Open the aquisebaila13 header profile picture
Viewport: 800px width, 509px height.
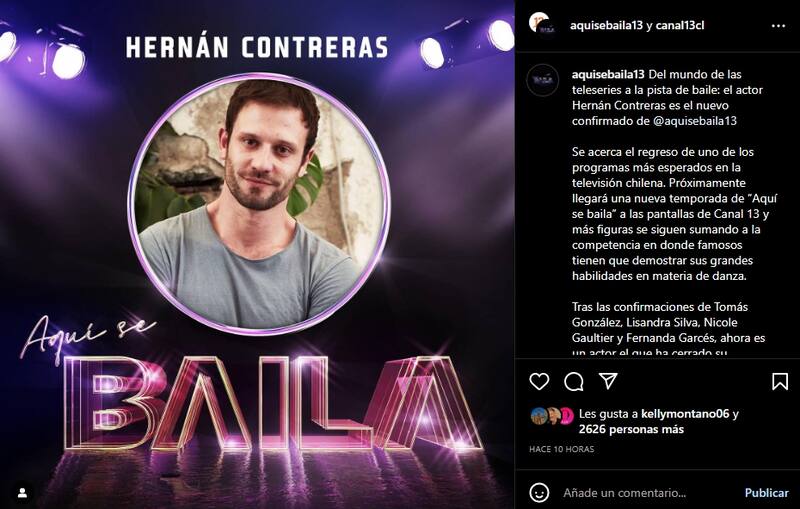[x=542, y=25]
